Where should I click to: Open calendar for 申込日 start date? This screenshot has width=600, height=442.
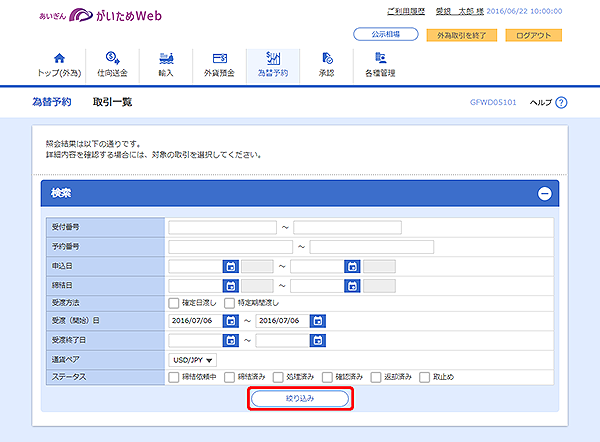(x=231, y=266)
